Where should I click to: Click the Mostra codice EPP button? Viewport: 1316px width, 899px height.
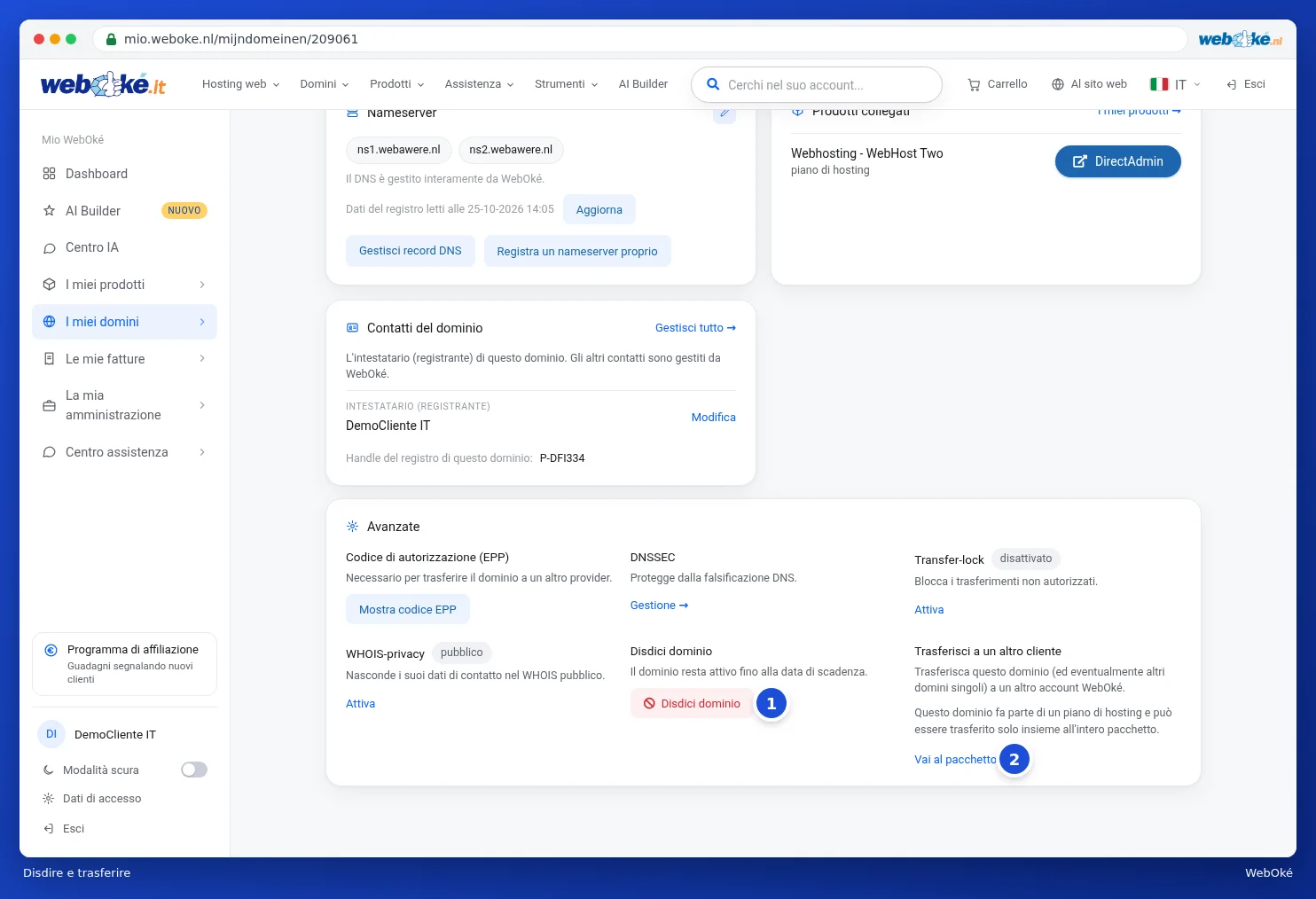pyautogui.click(x=408, y=610)
